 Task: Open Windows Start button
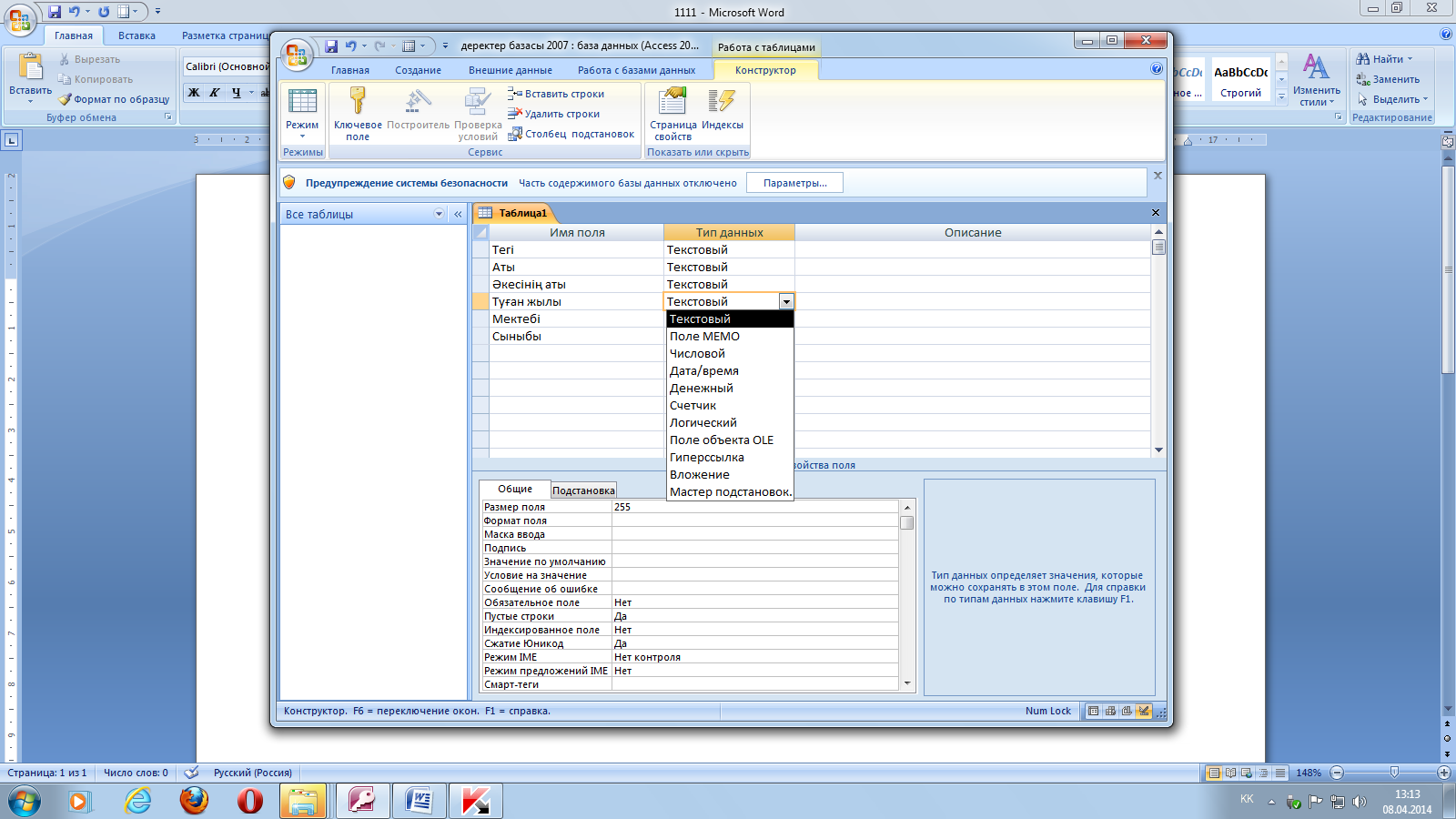(25, 802)
